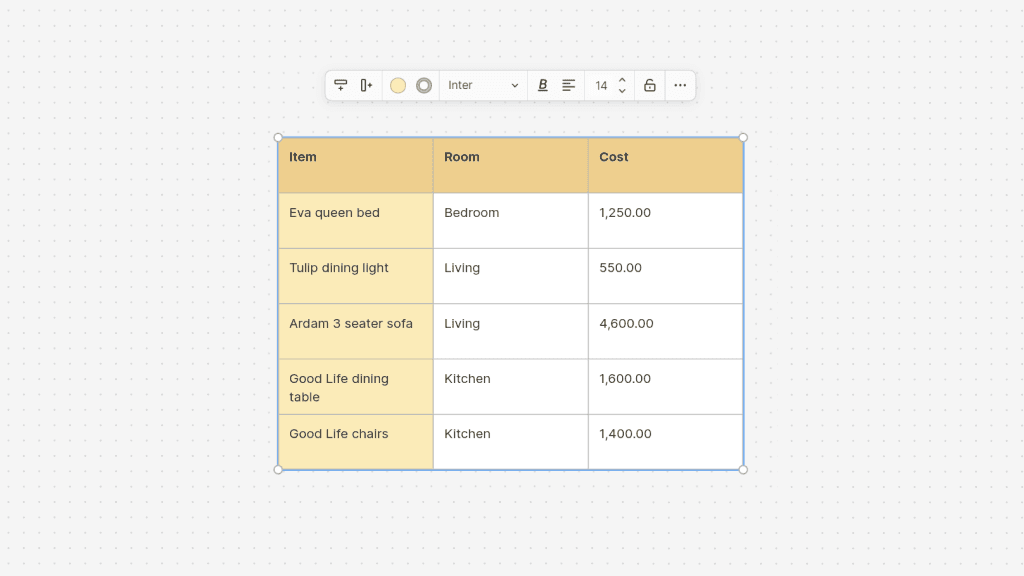Select the 1,250.00 cost cell

[x=665, y=221]
